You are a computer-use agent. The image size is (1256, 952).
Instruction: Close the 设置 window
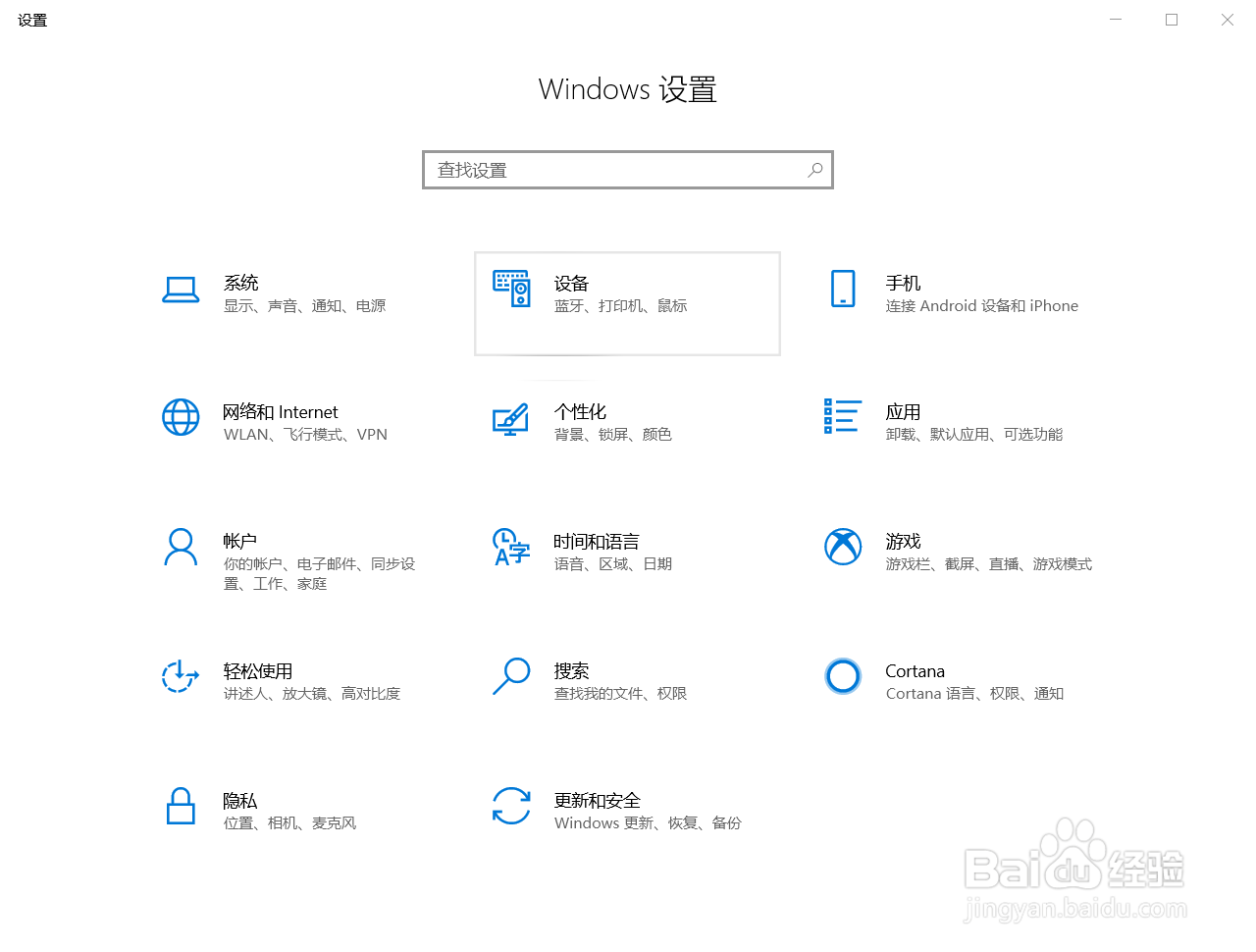[1228, 20]
